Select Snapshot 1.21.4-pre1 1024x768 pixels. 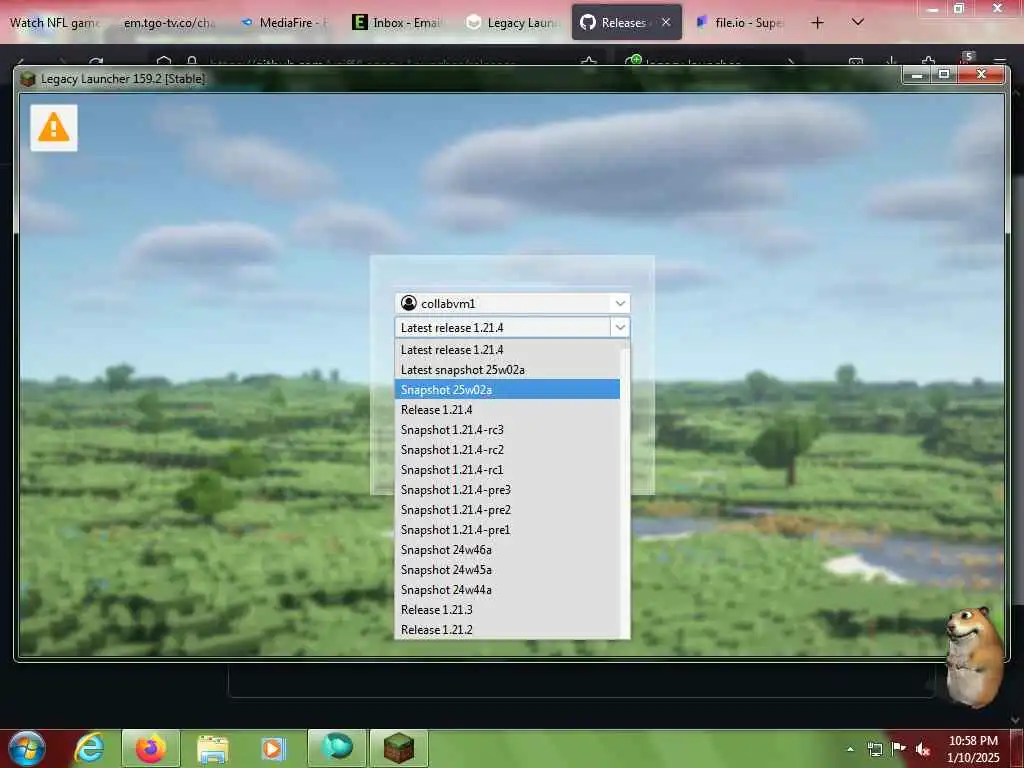[x=507, y=530]
